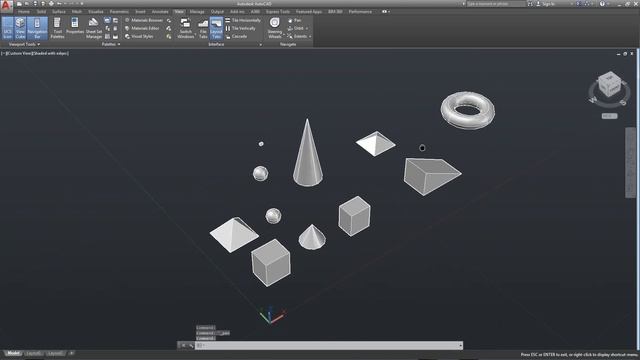Toggle the Navigation Bar display

[37, 28]
